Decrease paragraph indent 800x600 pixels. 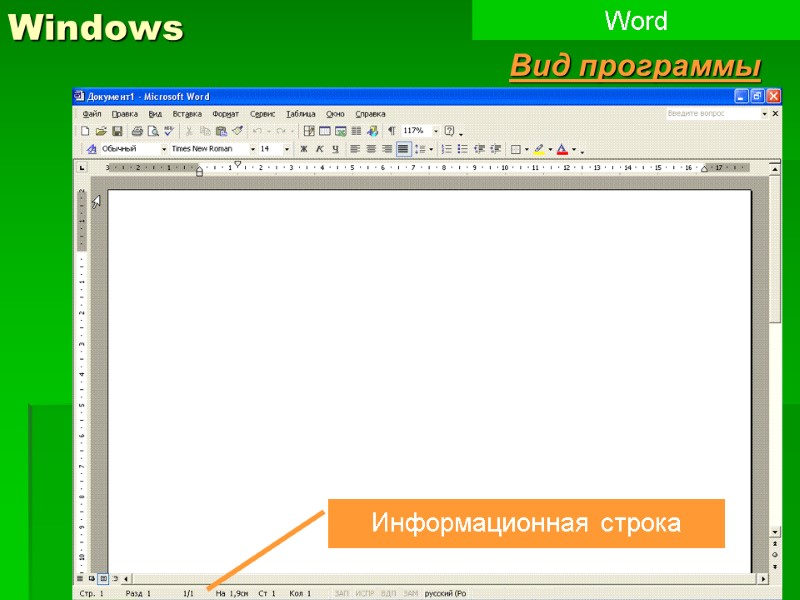[x=479, y=149]
